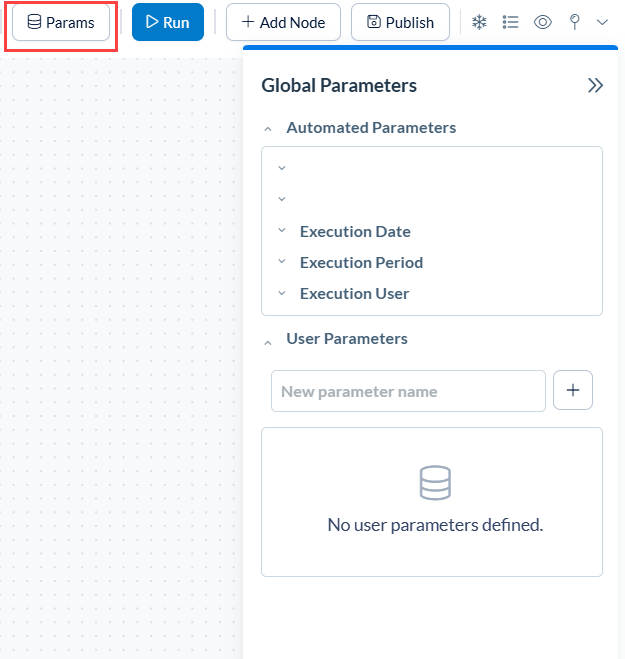Publish the workflow

(400, 22)
